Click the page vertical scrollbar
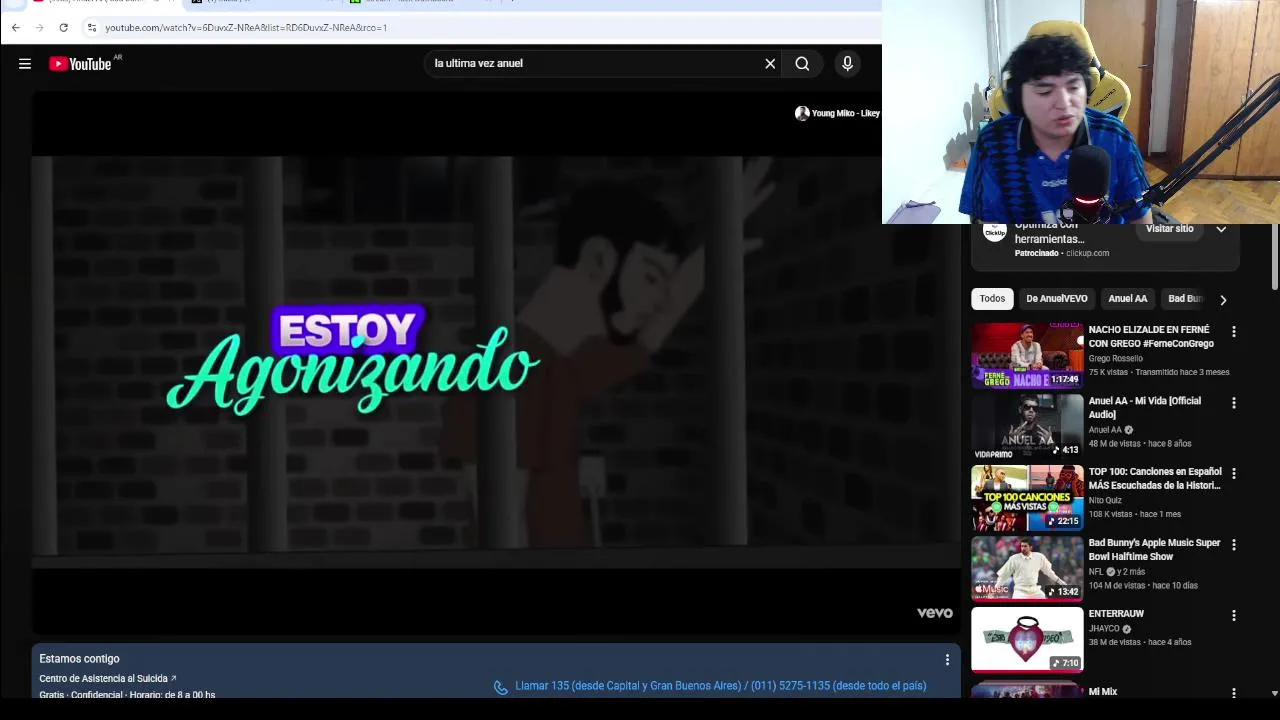Viewport: 1280px width, 720px height. [x=1274, y=256]
